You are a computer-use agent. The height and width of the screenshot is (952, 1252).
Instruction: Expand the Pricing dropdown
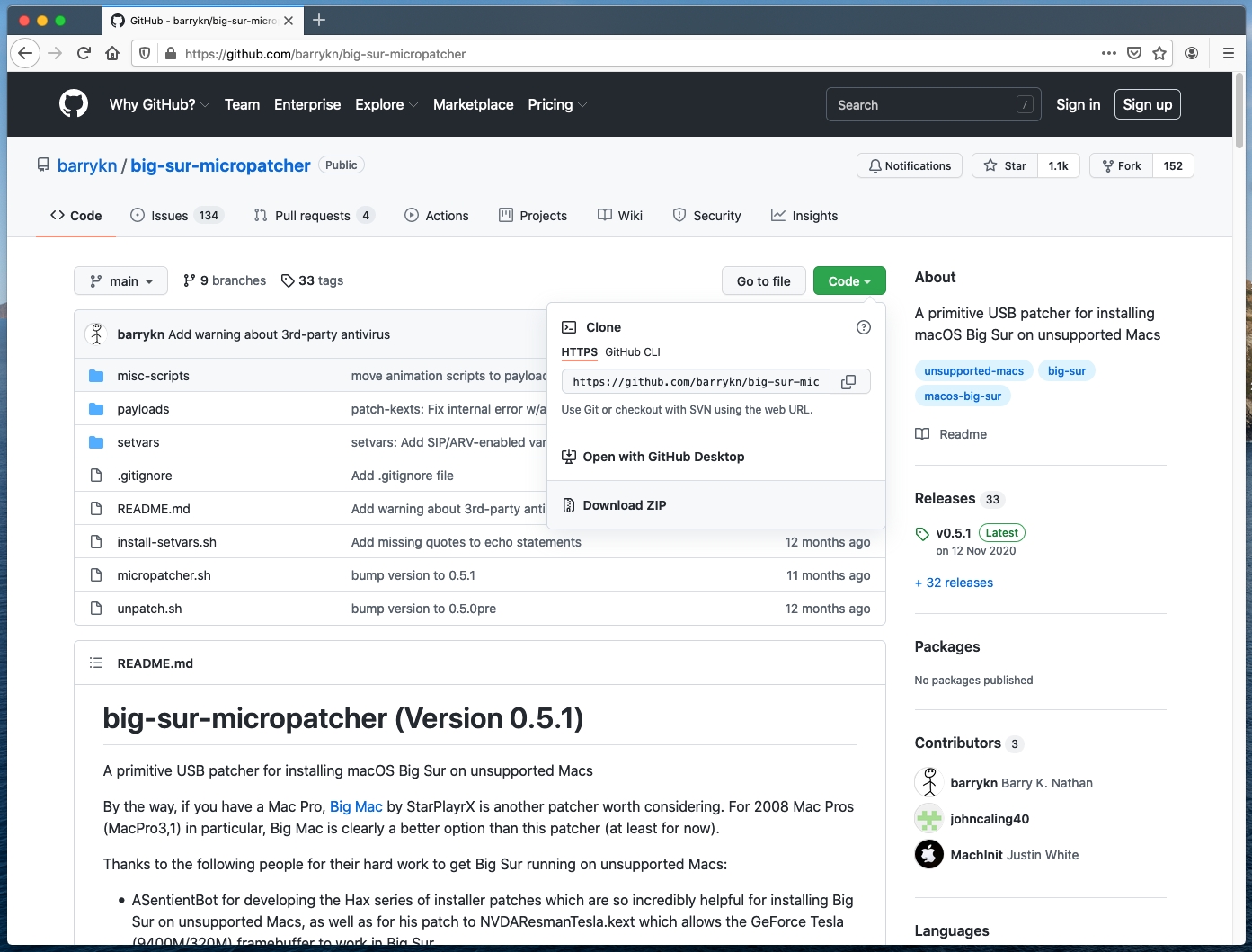click(x=557, y=104)
